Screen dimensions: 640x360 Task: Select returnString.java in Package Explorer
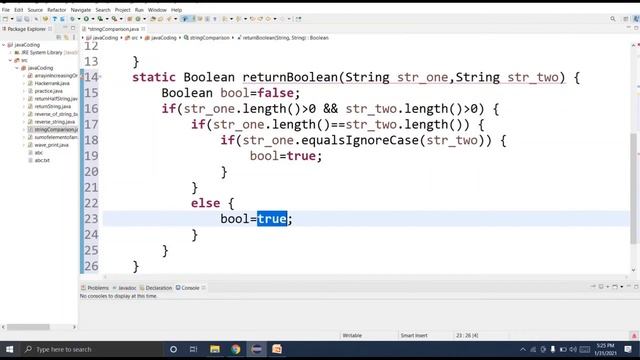pyautogui.click(x=52, y=107)
